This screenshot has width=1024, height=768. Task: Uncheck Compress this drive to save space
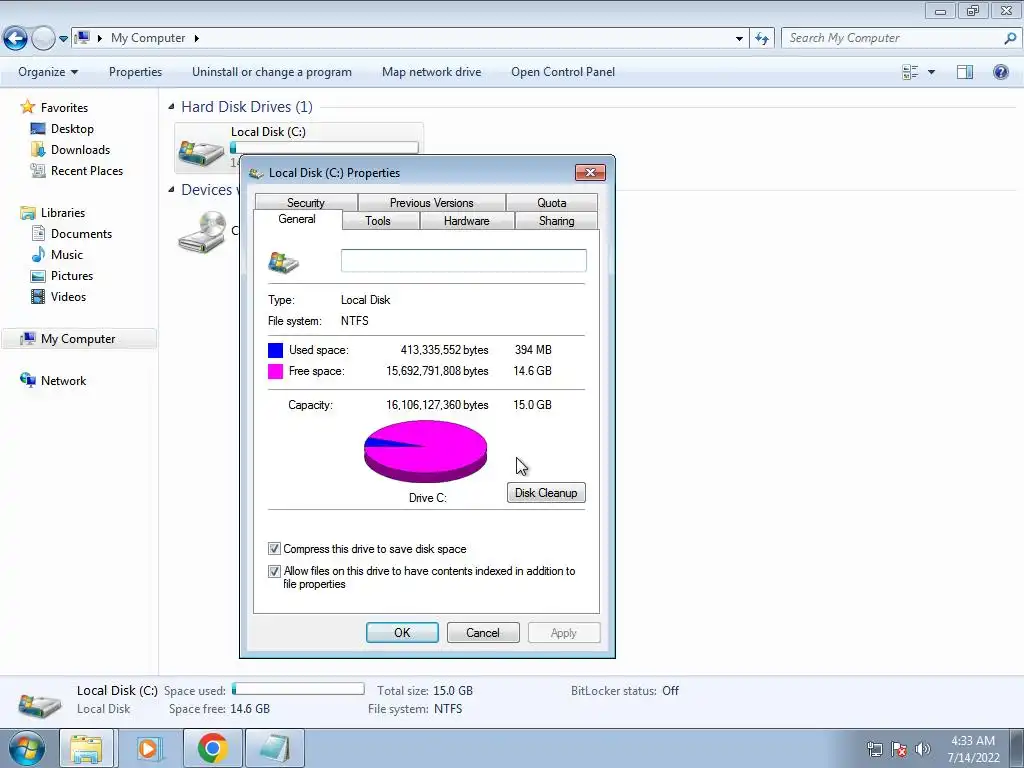[x=274, y=549]
